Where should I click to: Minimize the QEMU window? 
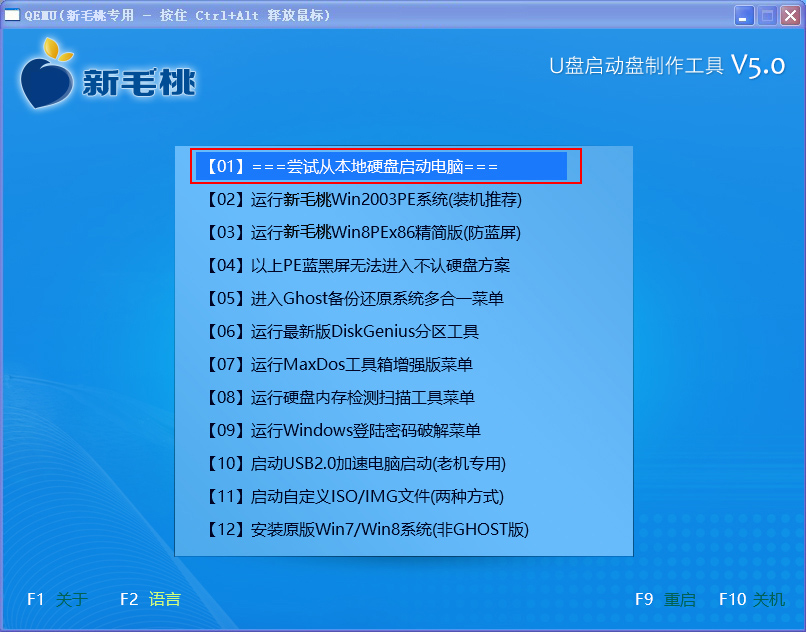pos(743,15)
